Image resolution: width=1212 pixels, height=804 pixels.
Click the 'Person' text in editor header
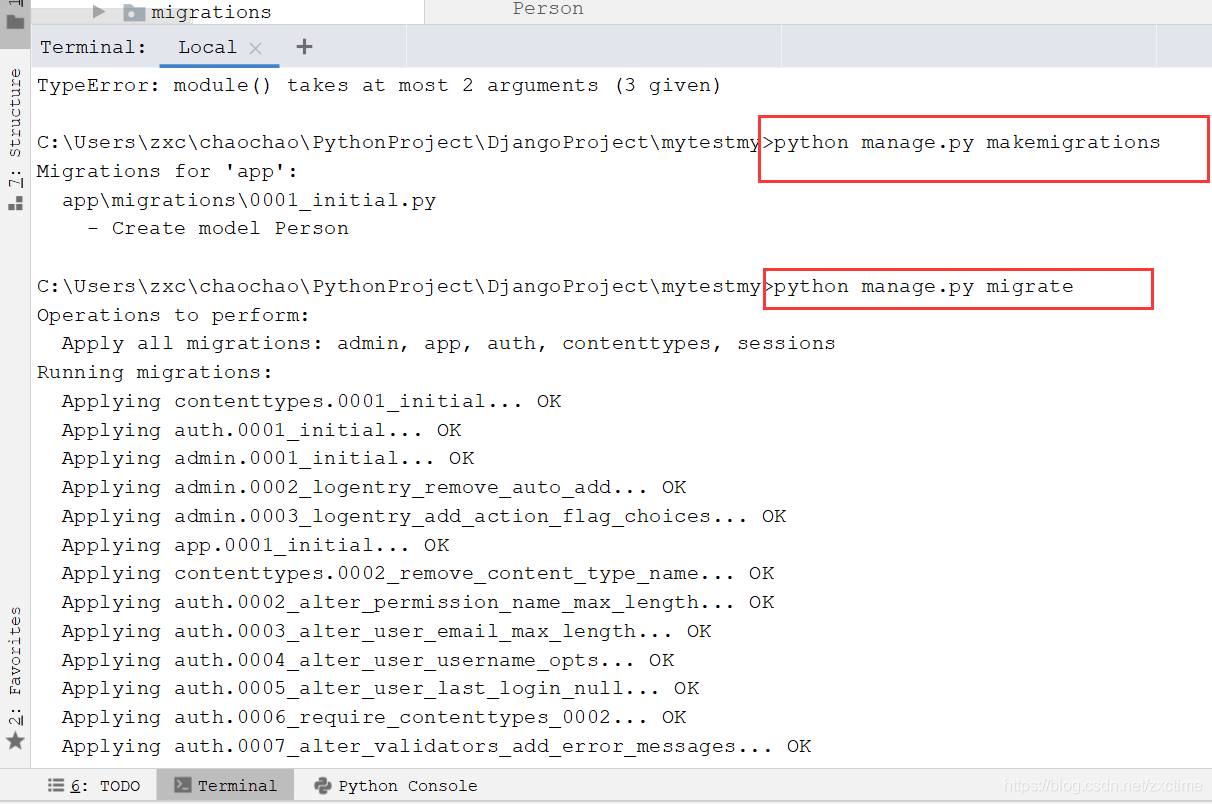point(548,9)
